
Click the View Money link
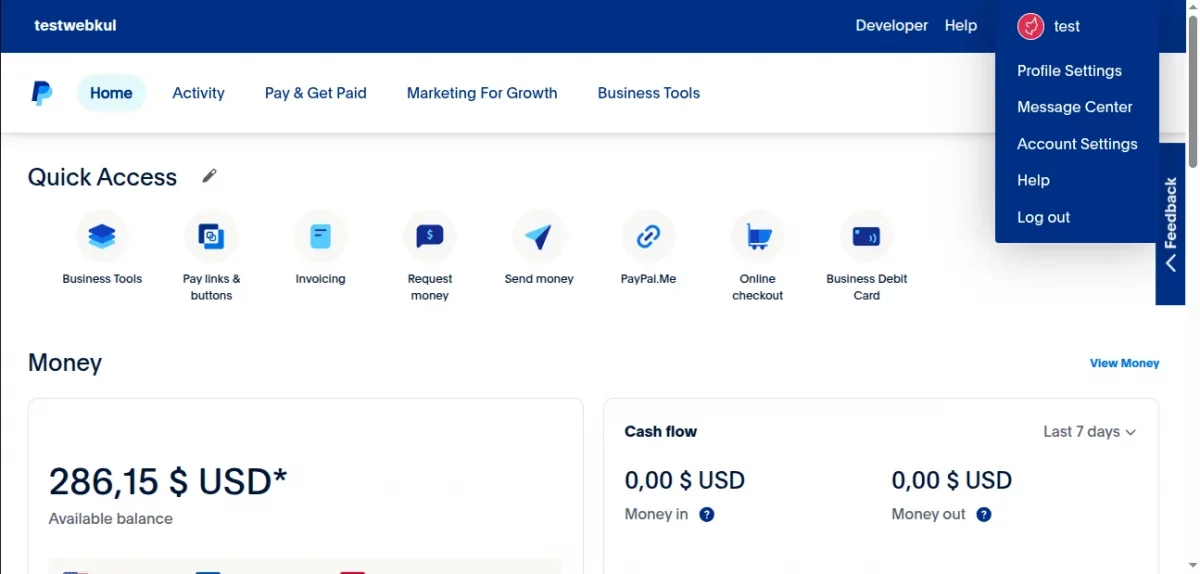click(1124, 363)
